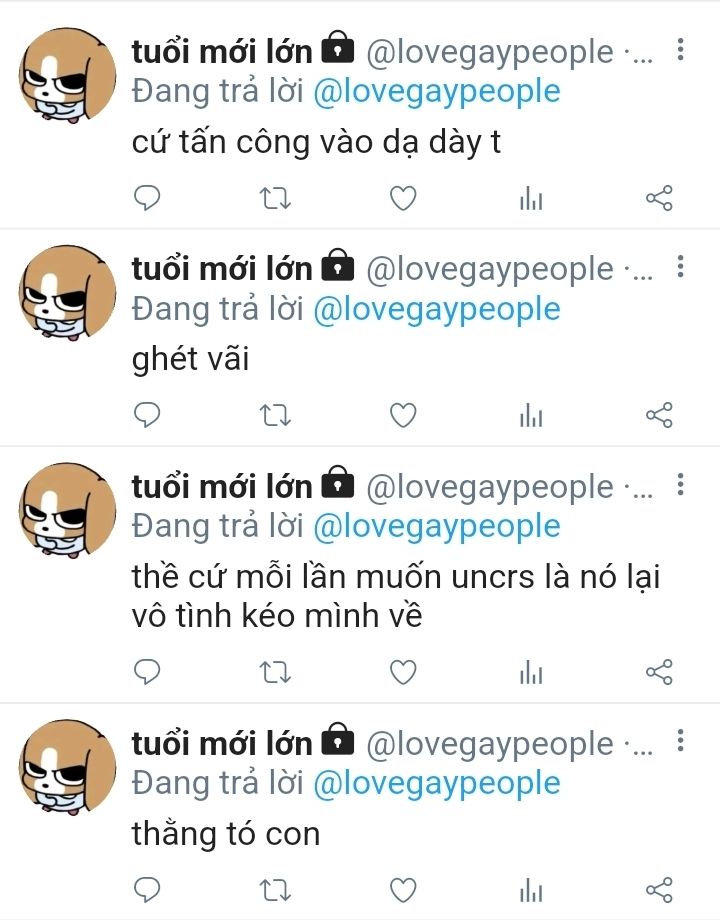Open the avatar on the "muốn uncrs" tweet
Viewport: 720px width, 920px height.
pyautogui.click(x=67, y=510)
